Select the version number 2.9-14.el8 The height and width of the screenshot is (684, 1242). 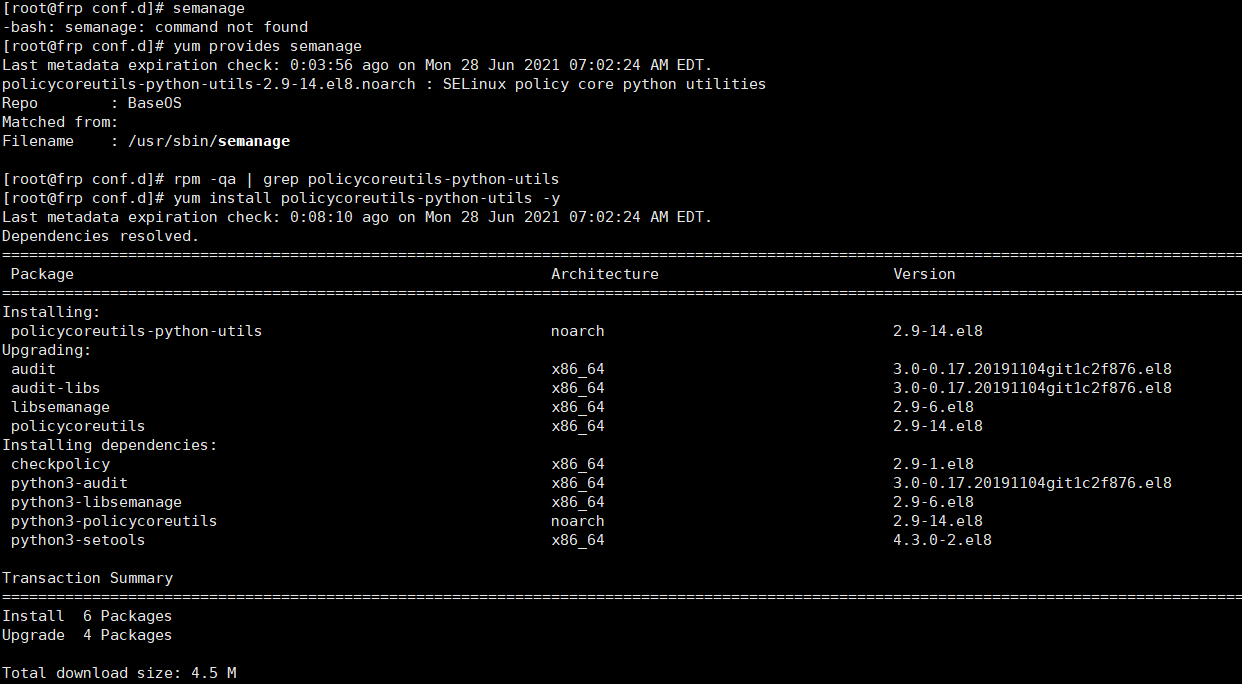[x=937, y=331]
